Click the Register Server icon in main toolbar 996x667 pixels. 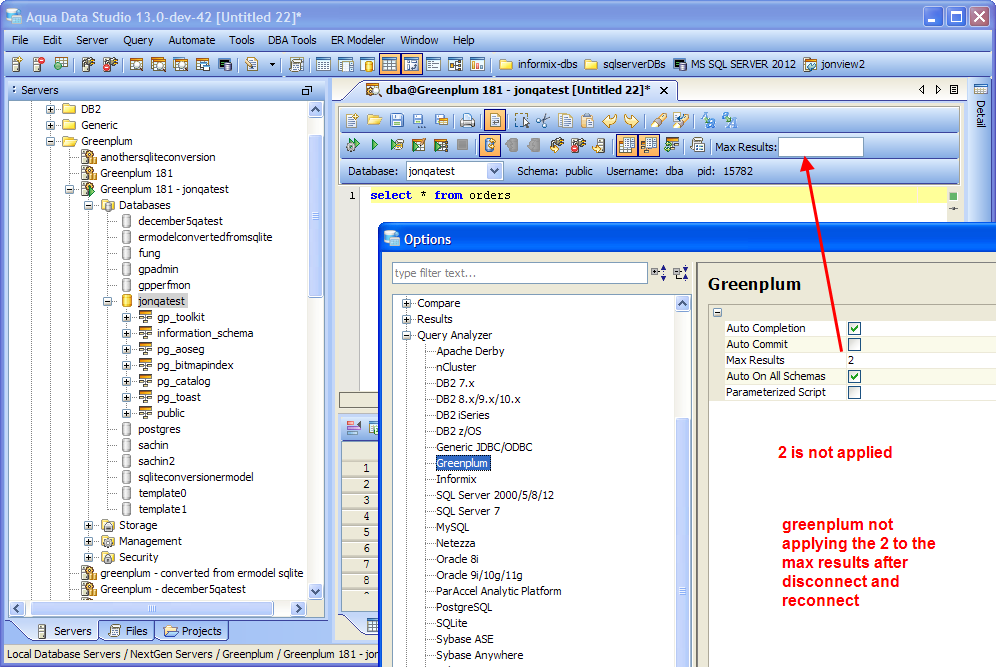point(17,64)
